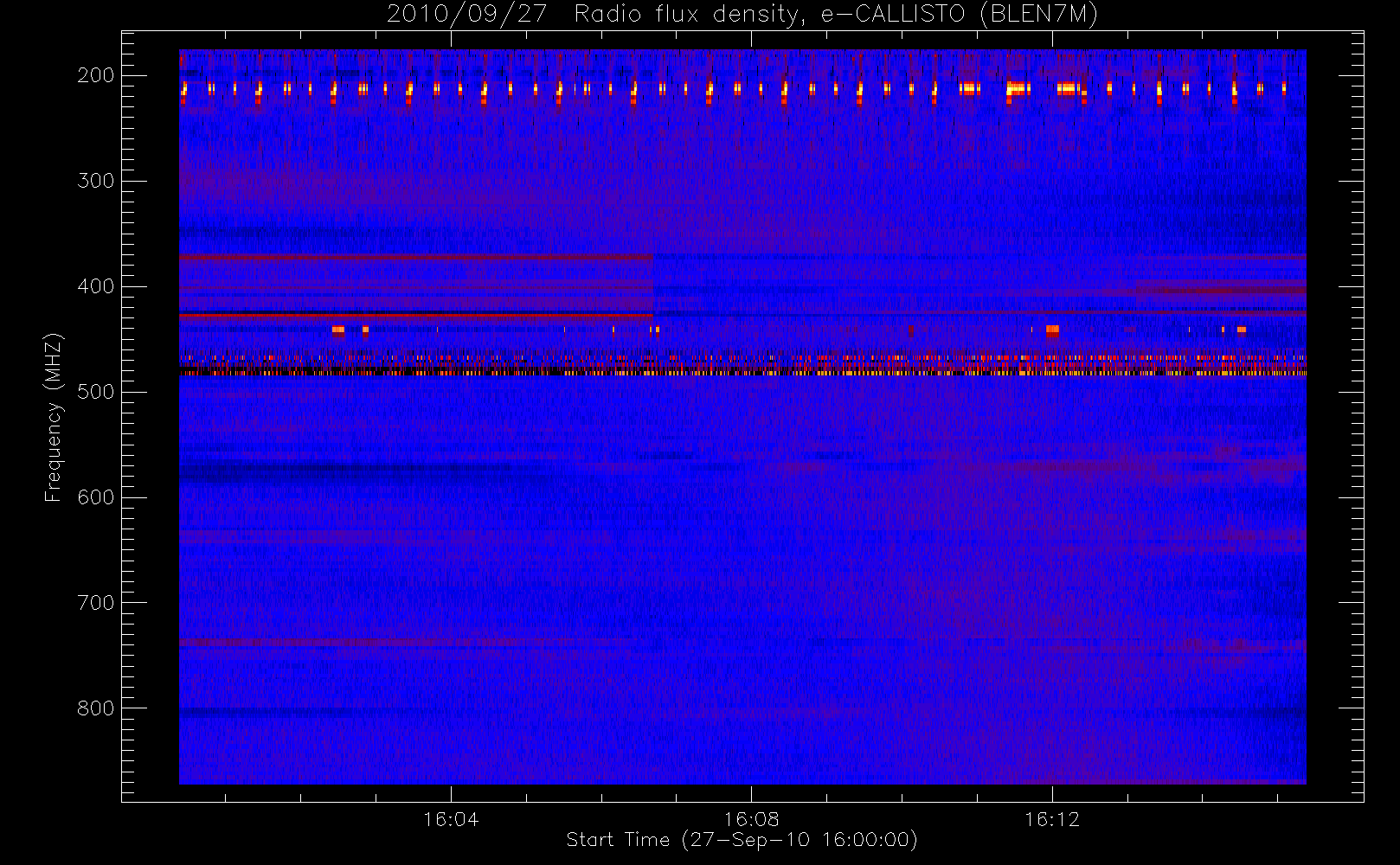Screen dimensions: 1400x865
Task: Click the 500 frequency tick label
Action: [95, 392]
